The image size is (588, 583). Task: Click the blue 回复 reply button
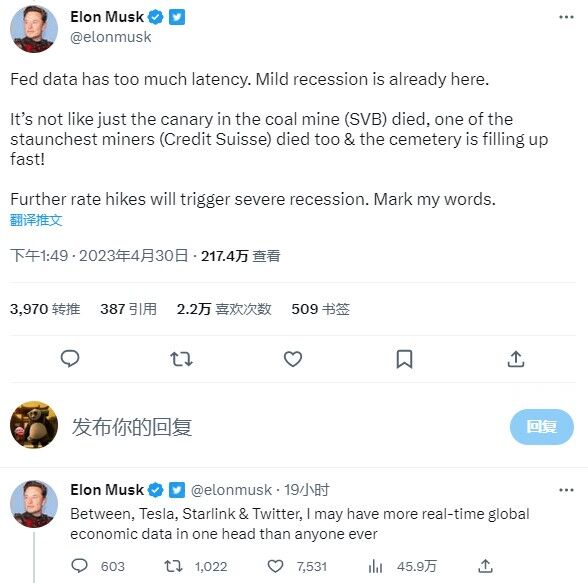(542, 427)
